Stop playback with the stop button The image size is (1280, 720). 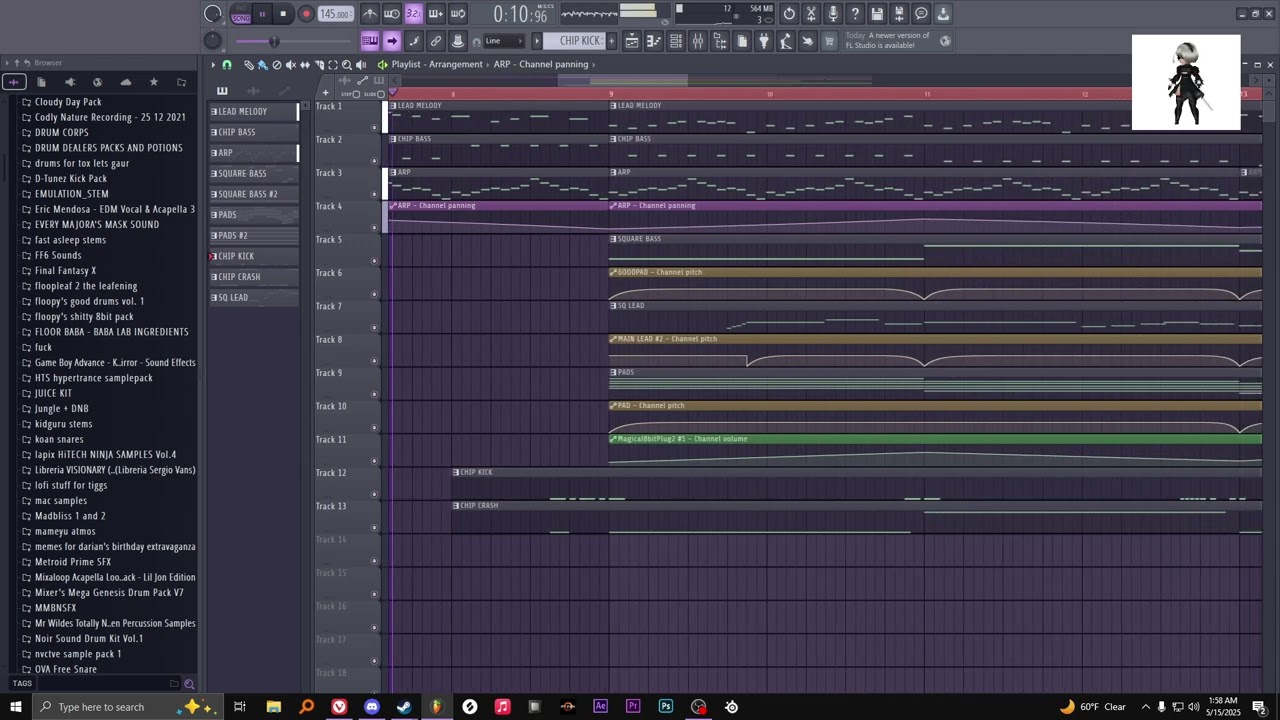pyautogui.click(x=283, y=14)
